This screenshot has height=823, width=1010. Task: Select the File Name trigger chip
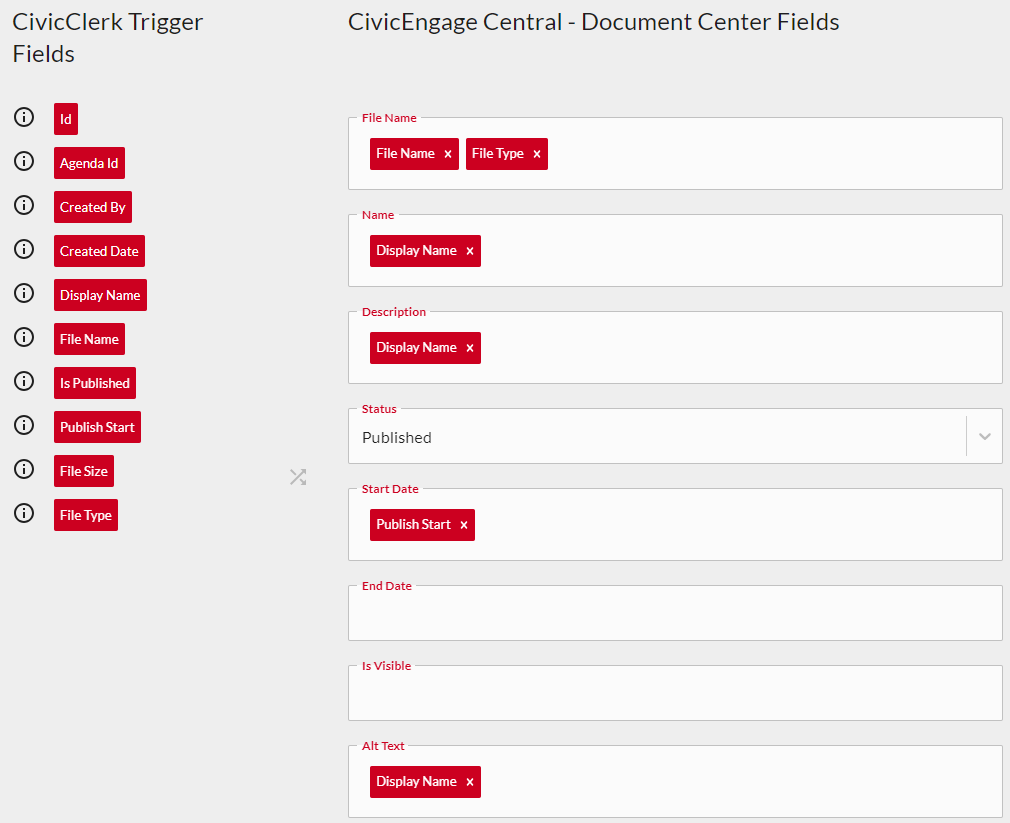(89, 339)
